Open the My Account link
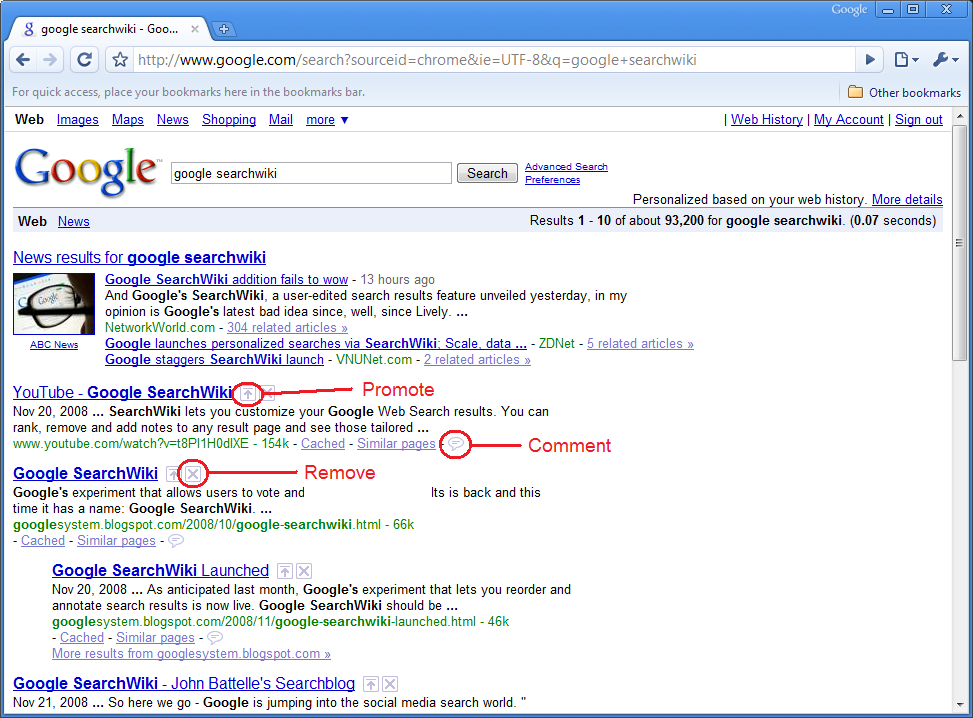The height and width of the screenshot is (718, 973). pos(848,120)
